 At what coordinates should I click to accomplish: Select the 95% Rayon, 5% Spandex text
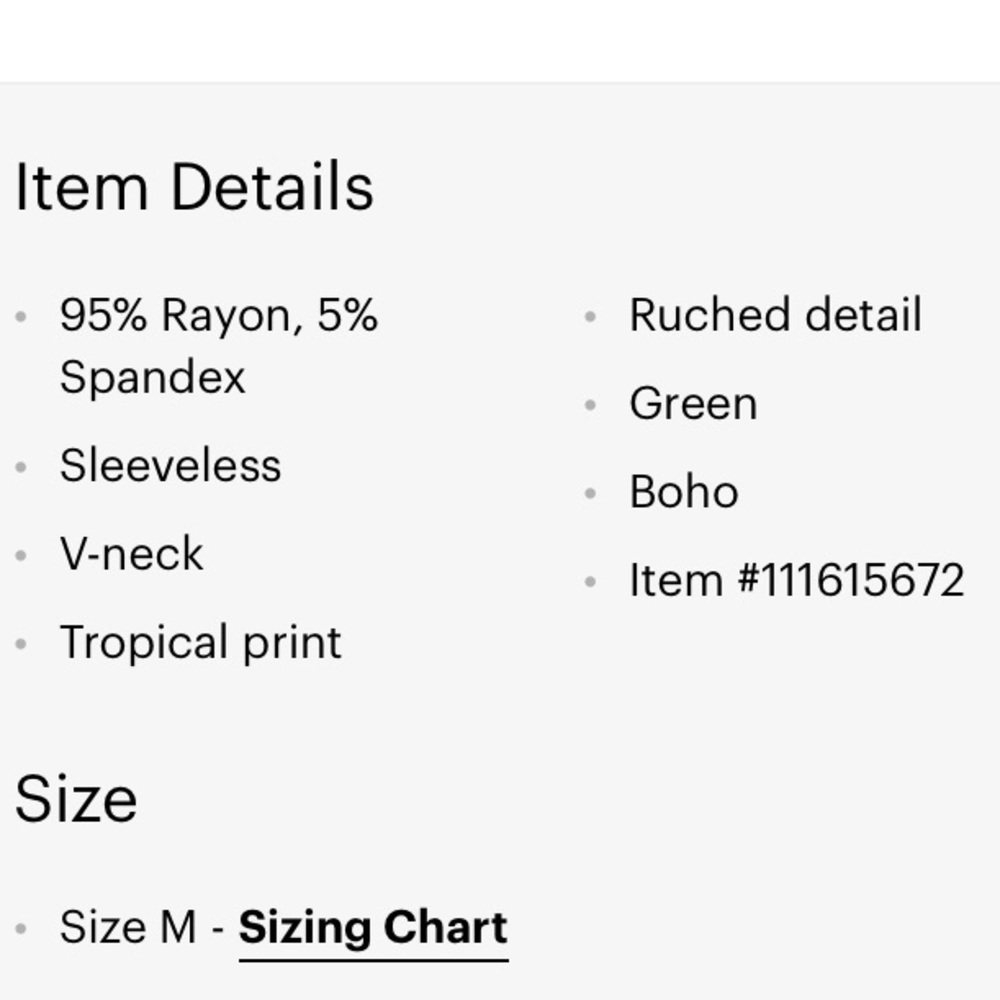point(219,345)
